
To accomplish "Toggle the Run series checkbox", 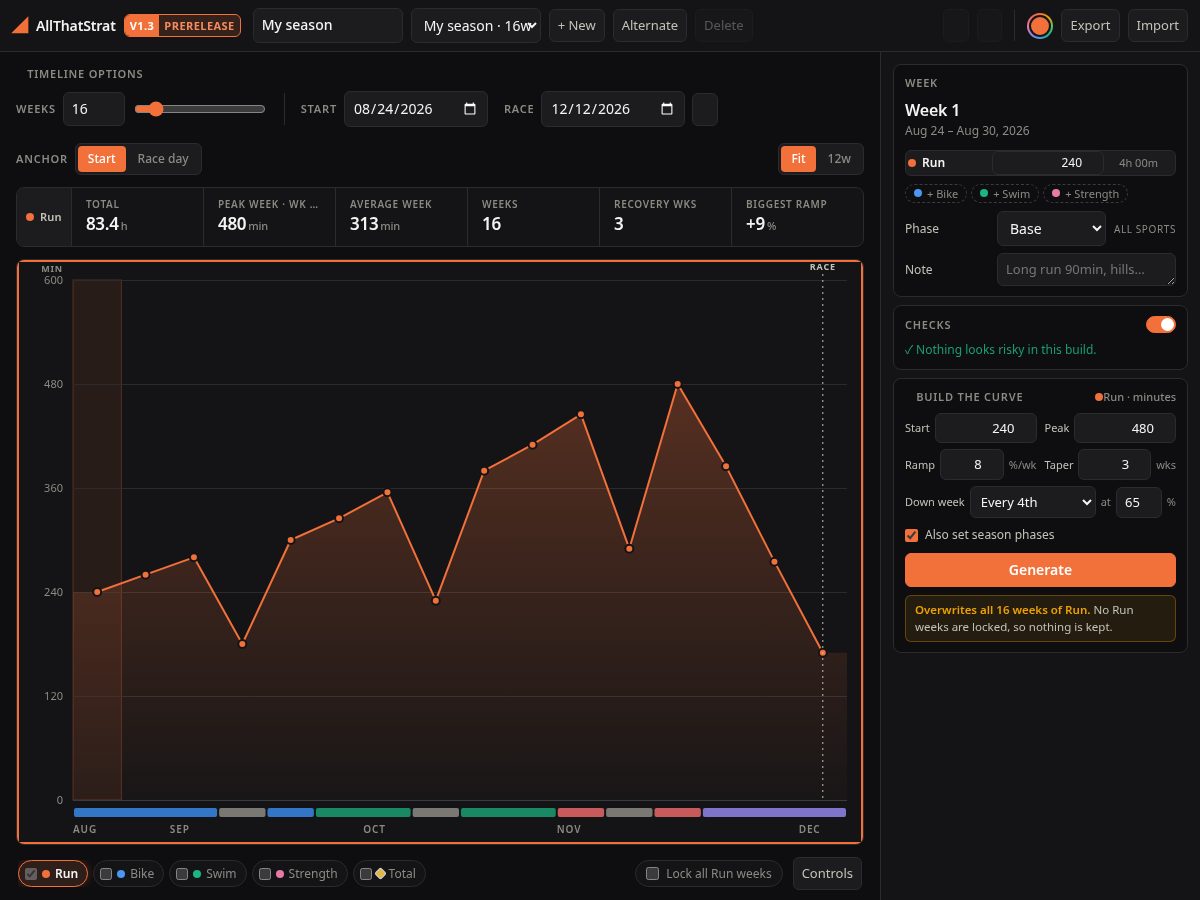I will 31,874.
